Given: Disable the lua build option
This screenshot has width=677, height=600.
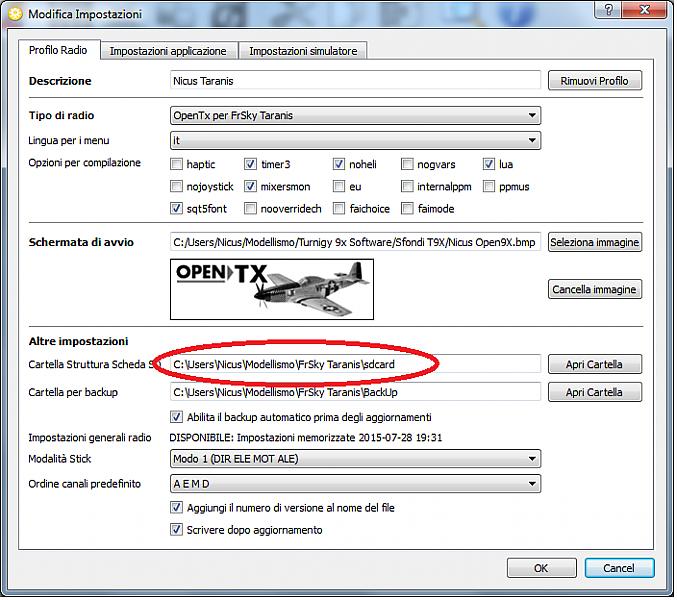Looking at the screenshot, I should 490,164.
